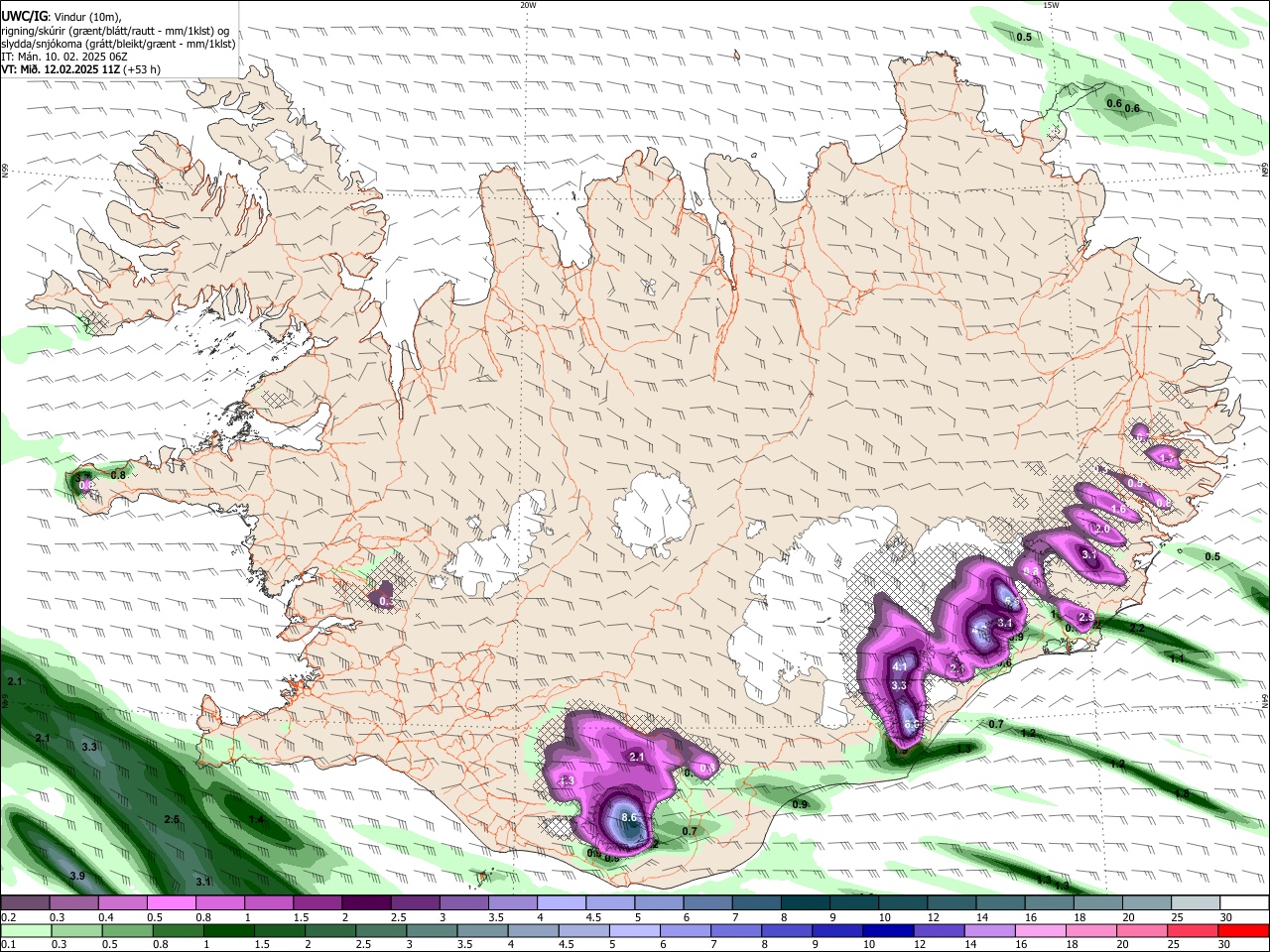Click the 2.1 value in southern purple snow area
1270x952 pixels.
(637, 757)
